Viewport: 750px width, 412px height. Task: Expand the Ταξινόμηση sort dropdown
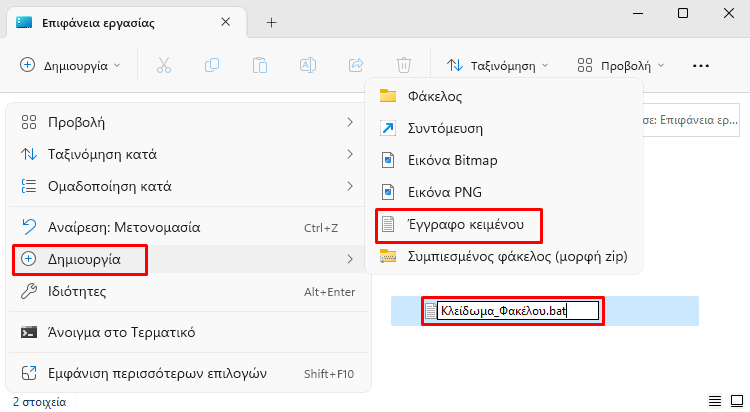pyautogui.click(x=497, y=65)
